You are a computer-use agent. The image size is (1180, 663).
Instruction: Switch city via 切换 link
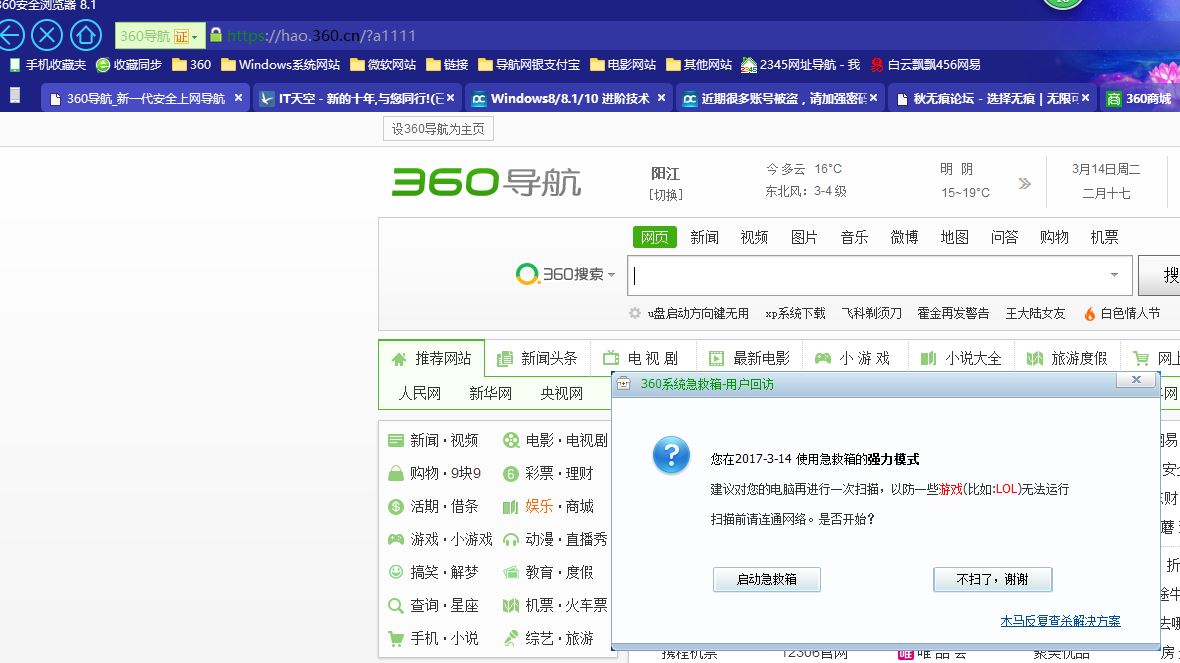click(x=666, y=195)
